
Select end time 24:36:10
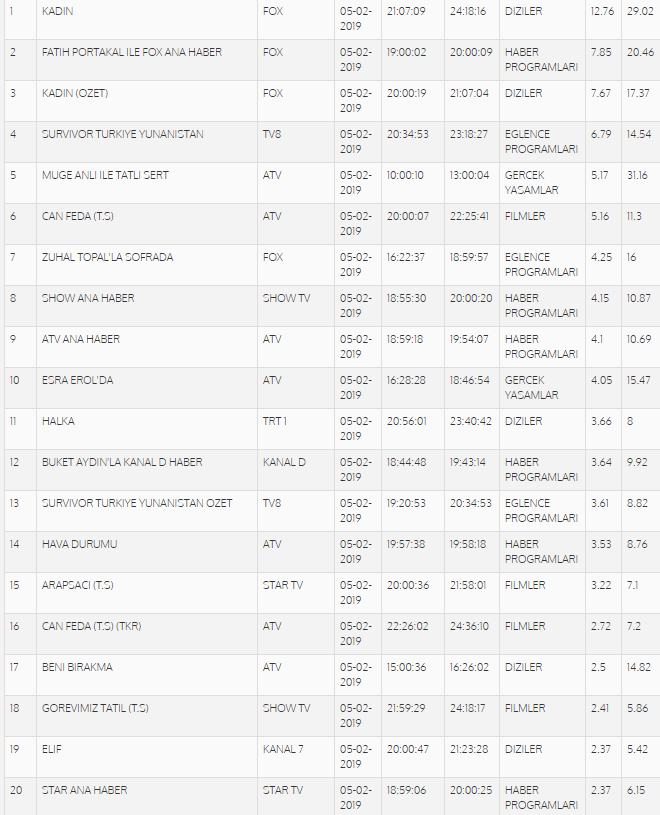pos(469,627)
